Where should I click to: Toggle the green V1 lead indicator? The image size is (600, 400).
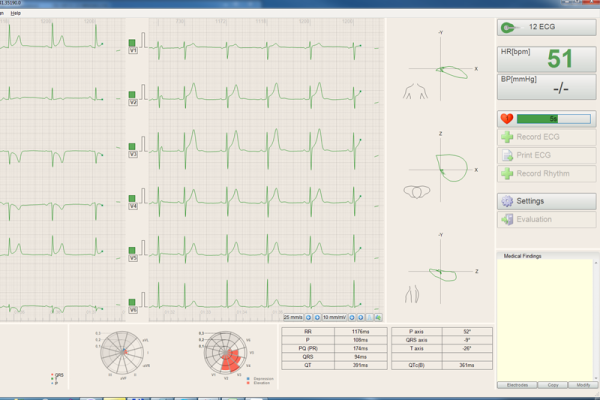point(132,43)
